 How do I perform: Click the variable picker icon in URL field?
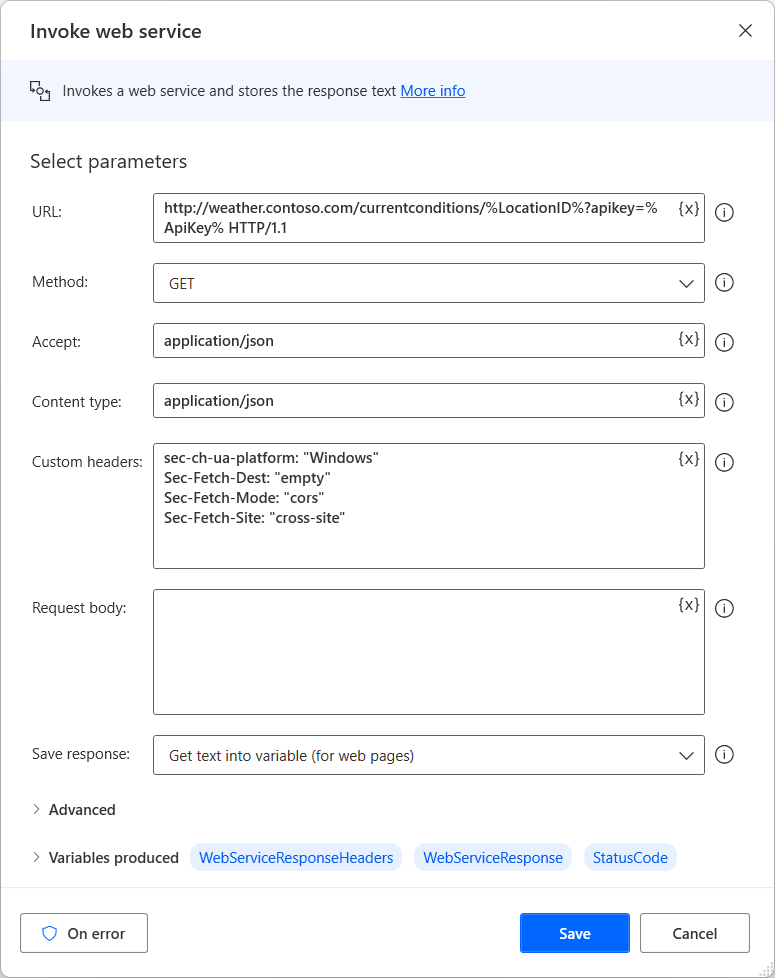688,209
